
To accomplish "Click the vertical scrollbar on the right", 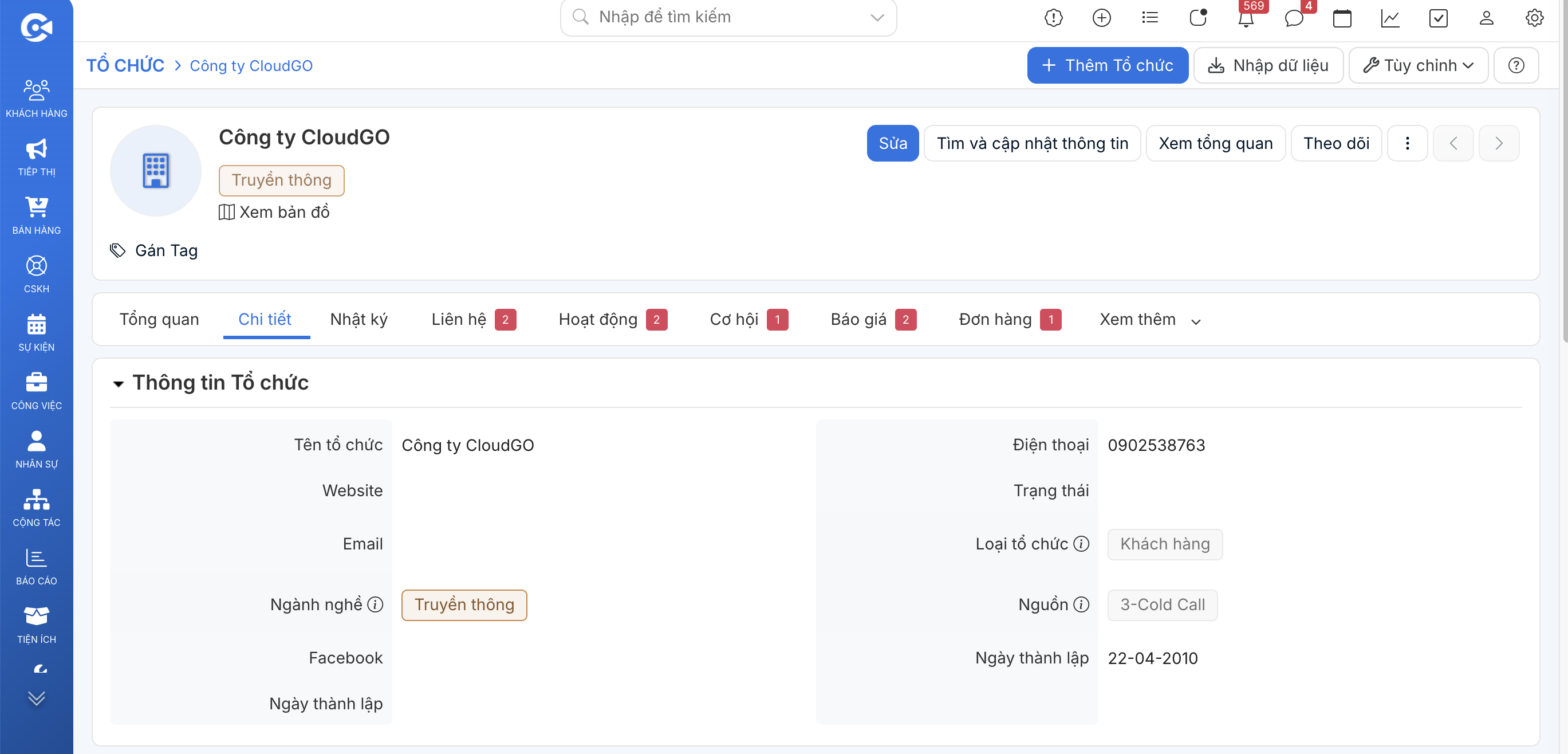I will coord(1565,171).
